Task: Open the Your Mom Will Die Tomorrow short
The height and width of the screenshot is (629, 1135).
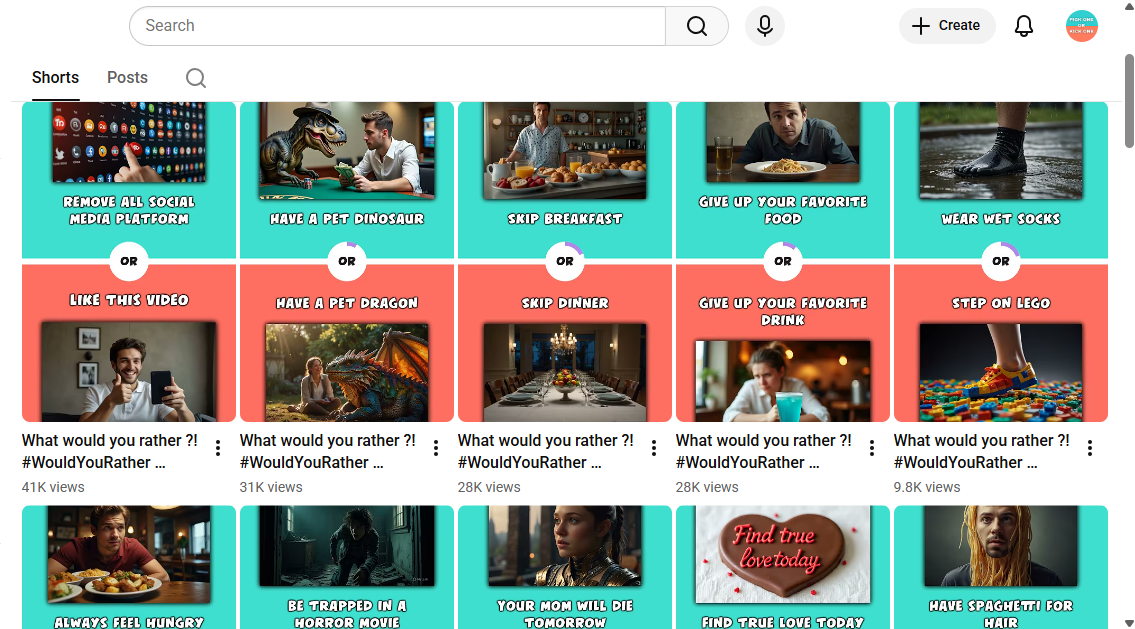Action: 565,567
